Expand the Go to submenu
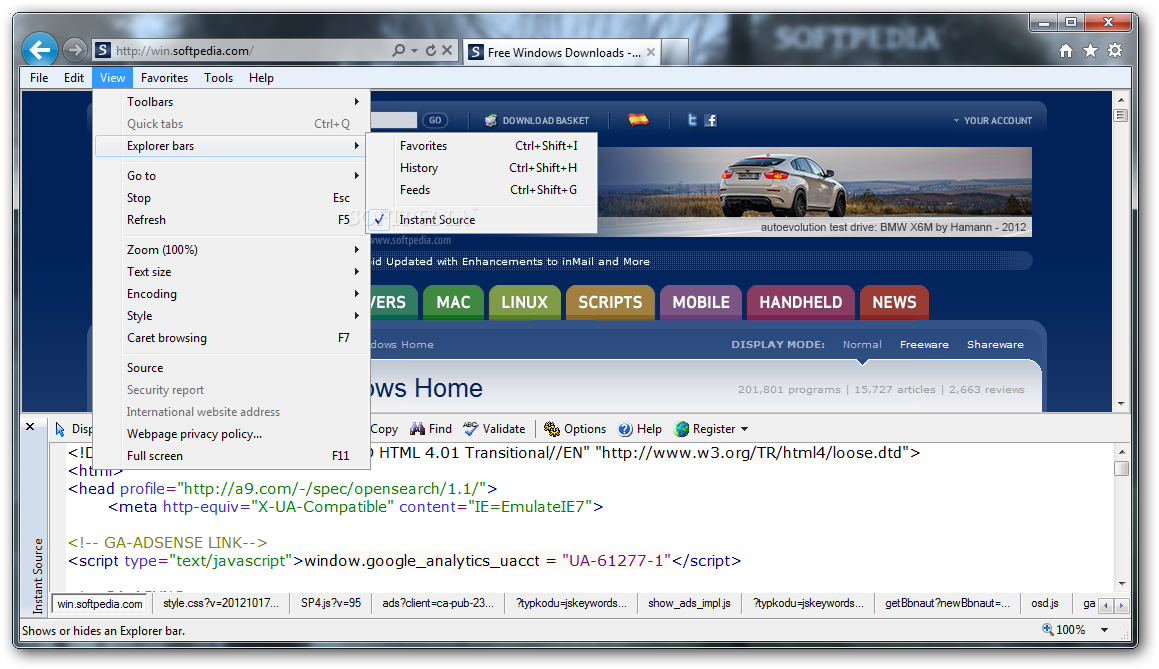The width and height of the screenshot is (1159, 669). point(231,175)
